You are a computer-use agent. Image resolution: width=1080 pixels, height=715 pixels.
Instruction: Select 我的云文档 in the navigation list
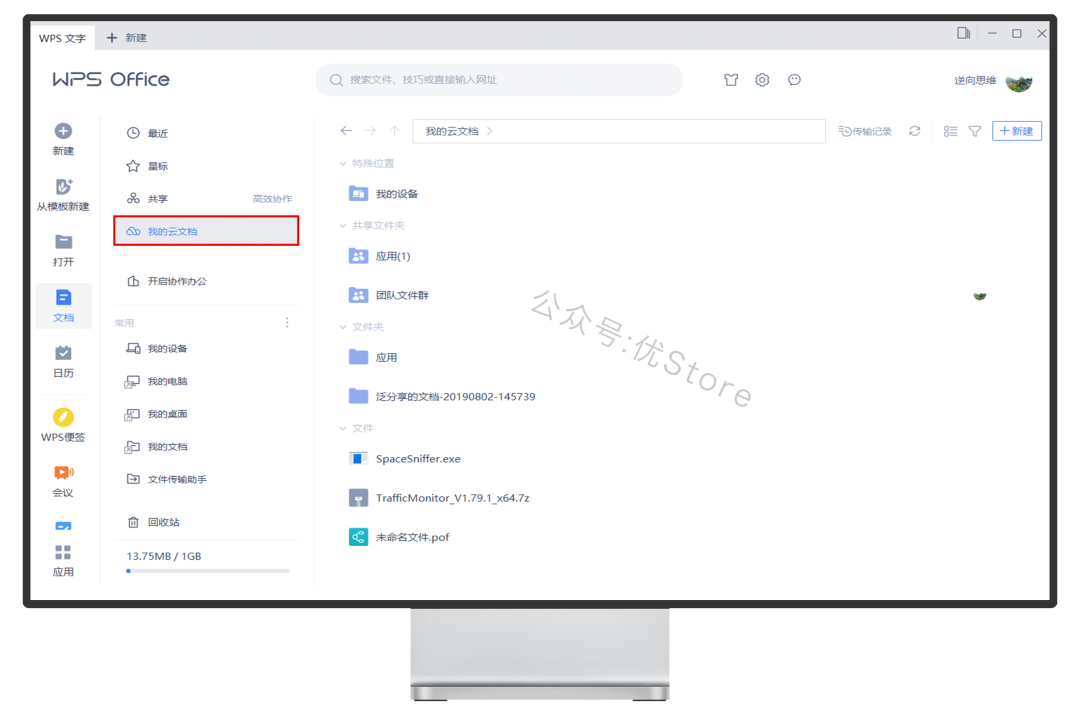(x=207, y=231)
